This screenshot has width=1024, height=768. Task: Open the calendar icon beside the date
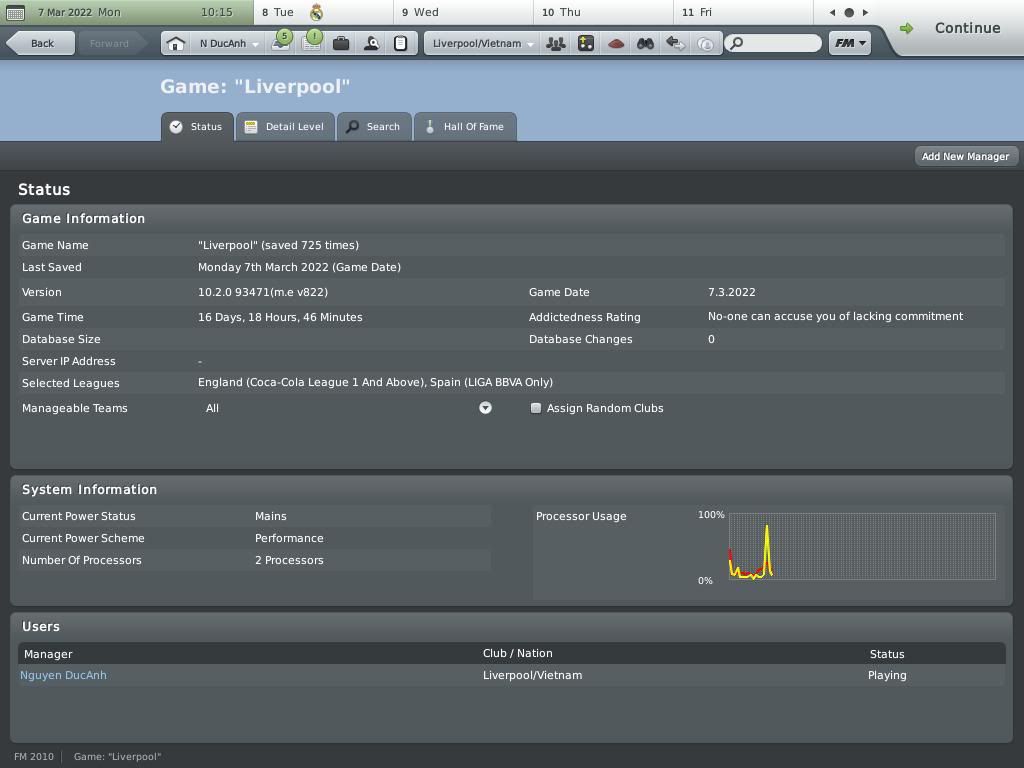click(15, 12)
